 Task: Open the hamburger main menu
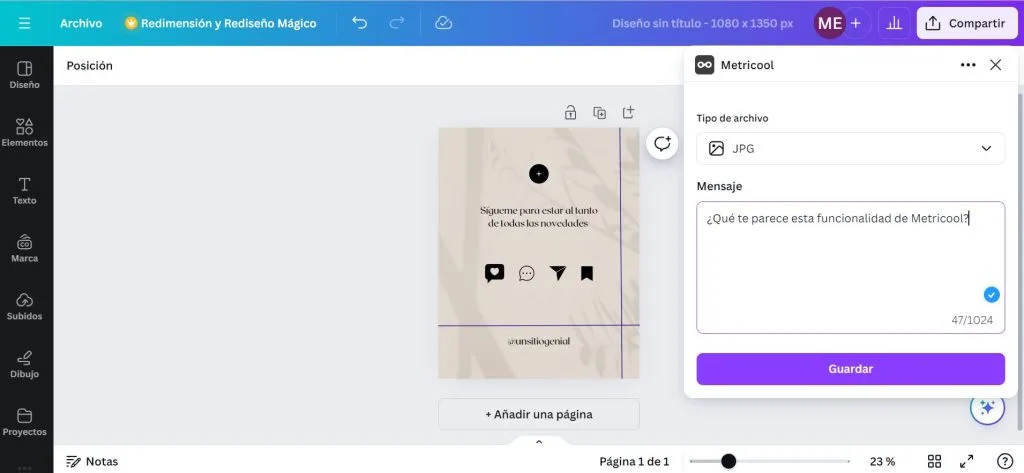click(25, 23)
